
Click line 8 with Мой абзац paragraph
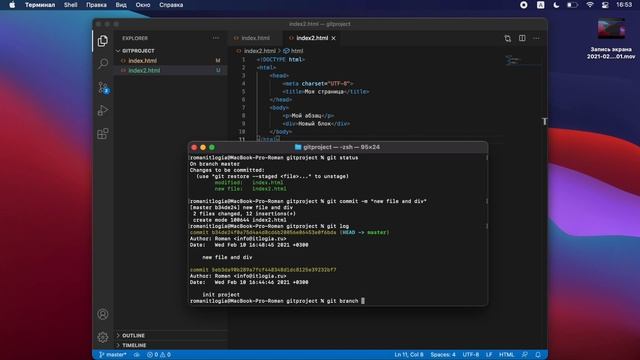tap(308, 116)
